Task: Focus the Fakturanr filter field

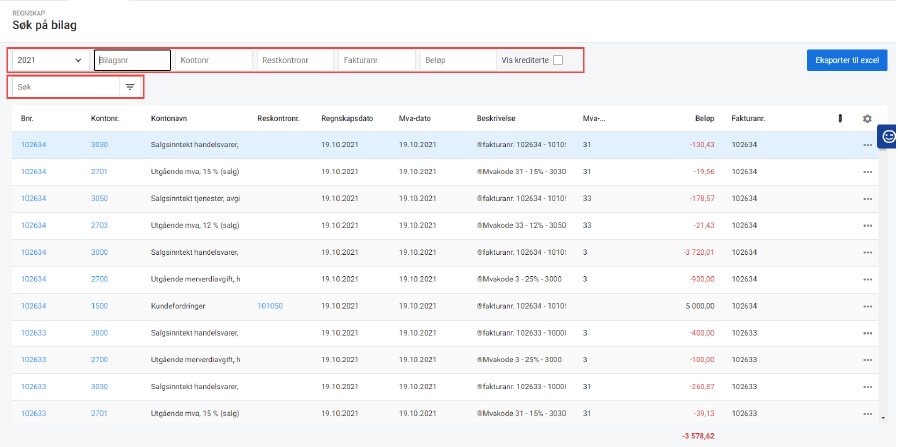Action: point(376,60)
